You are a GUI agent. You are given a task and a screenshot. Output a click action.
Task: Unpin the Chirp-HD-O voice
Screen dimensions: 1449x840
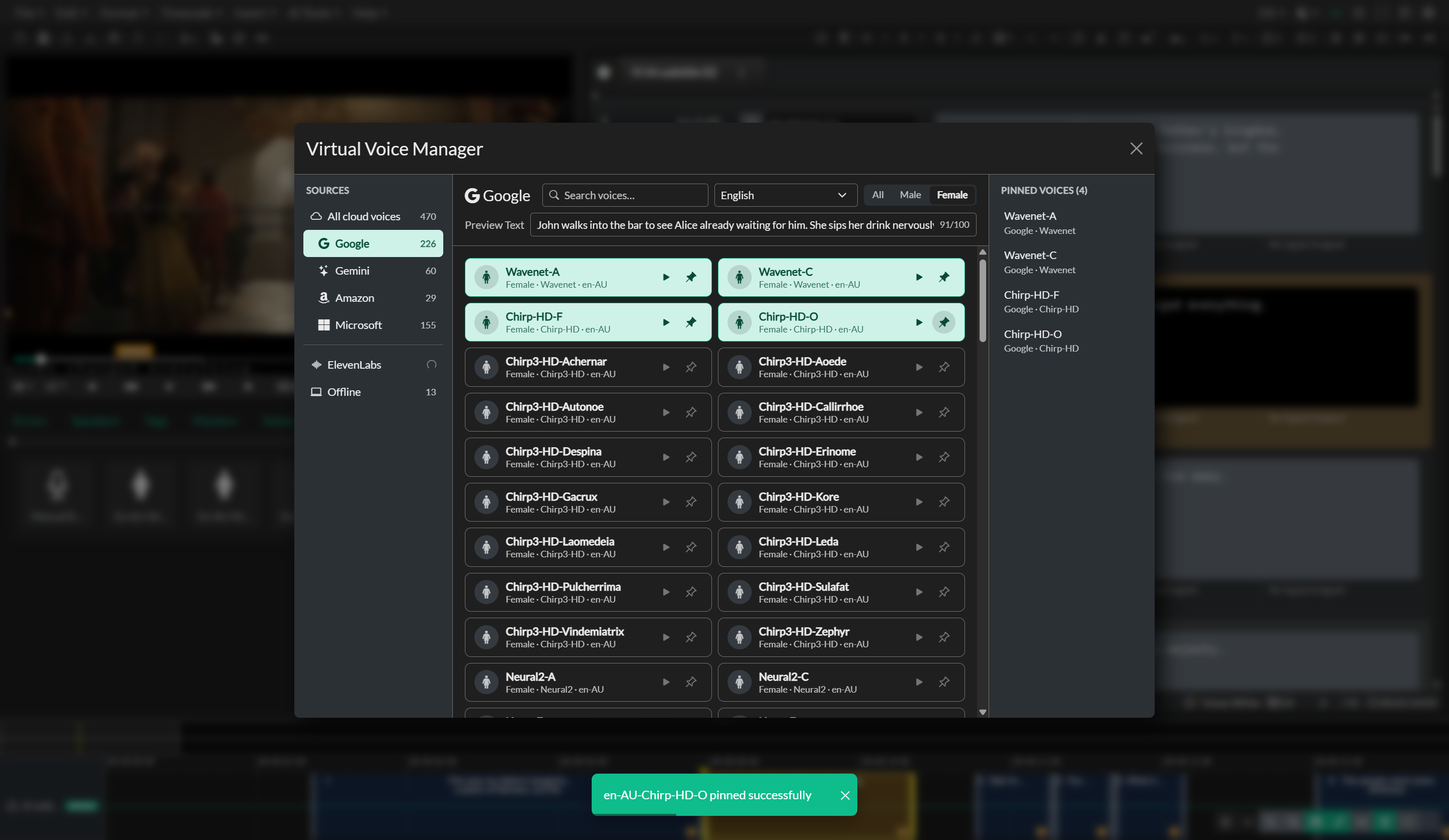943,322
